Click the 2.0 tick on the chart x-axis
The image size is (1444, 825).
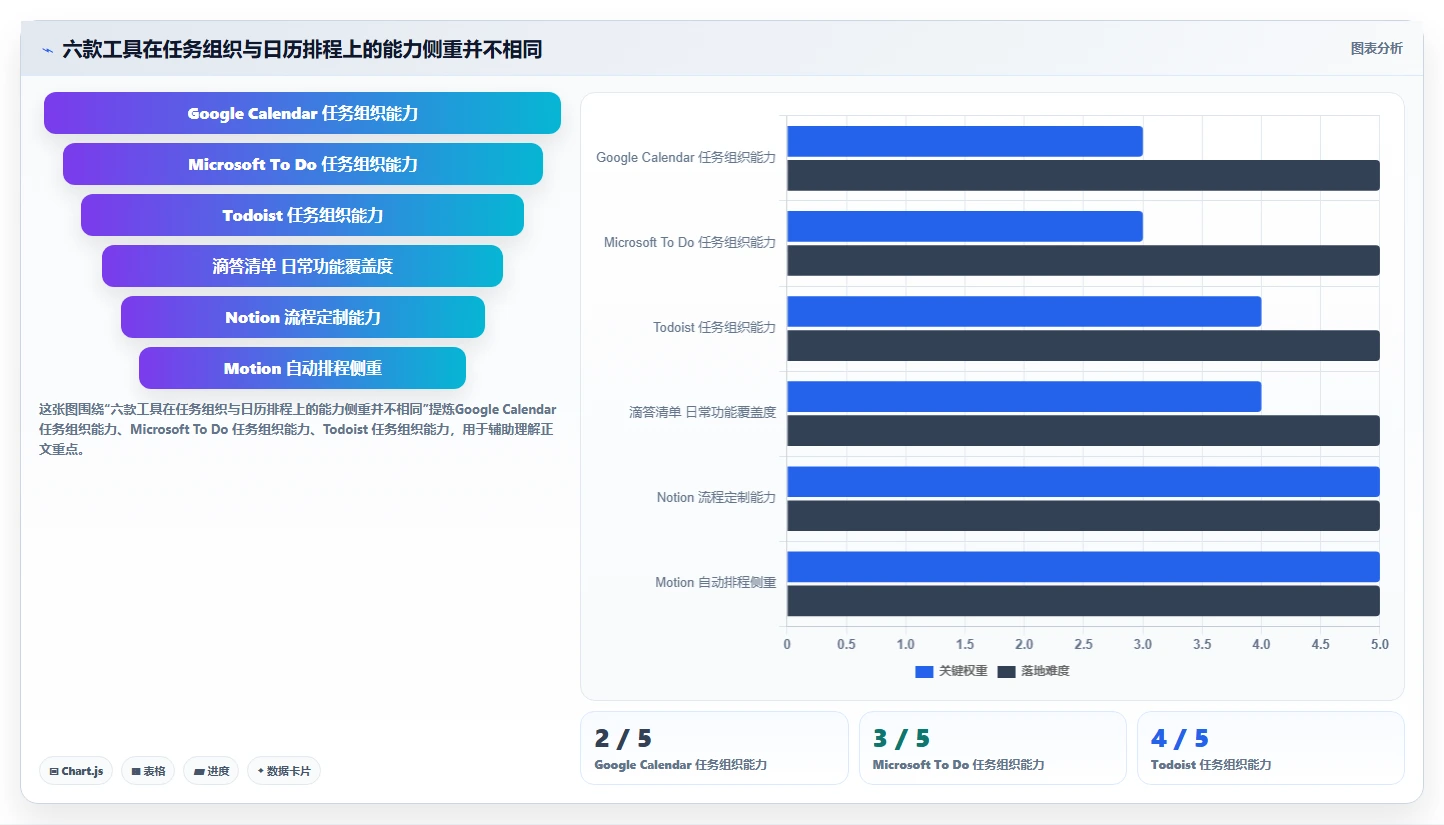pos(1024,645)
